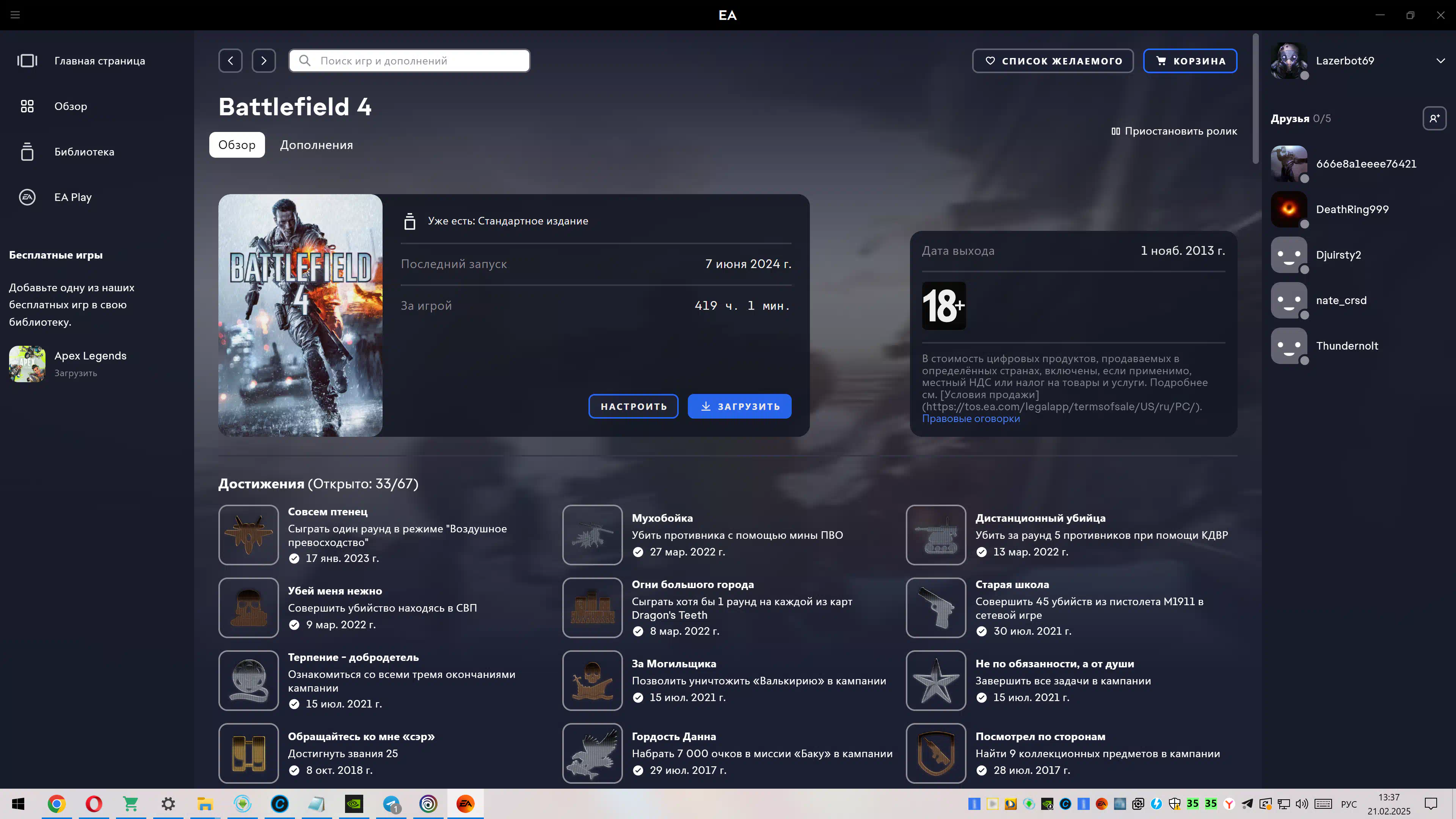Navigate back with left arrow button

231,61
